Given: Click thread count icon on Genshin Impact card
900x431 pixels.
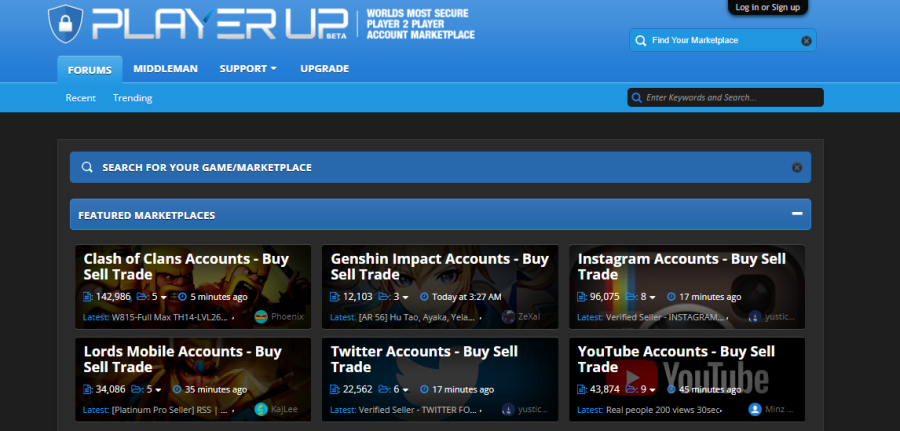Looking at the screenshot, I should 335,297.
